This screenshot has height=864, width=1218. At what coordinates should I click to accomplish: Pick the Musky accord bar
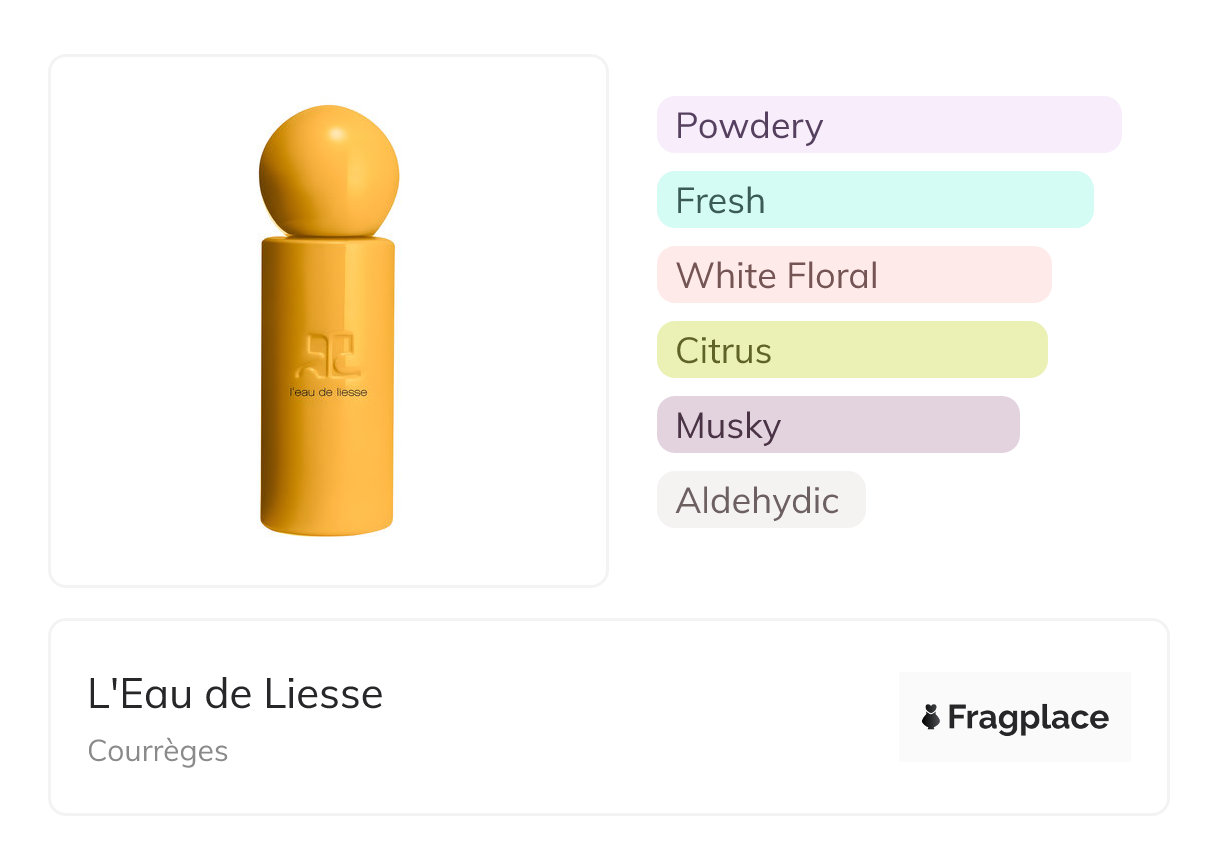coord(838,425)
